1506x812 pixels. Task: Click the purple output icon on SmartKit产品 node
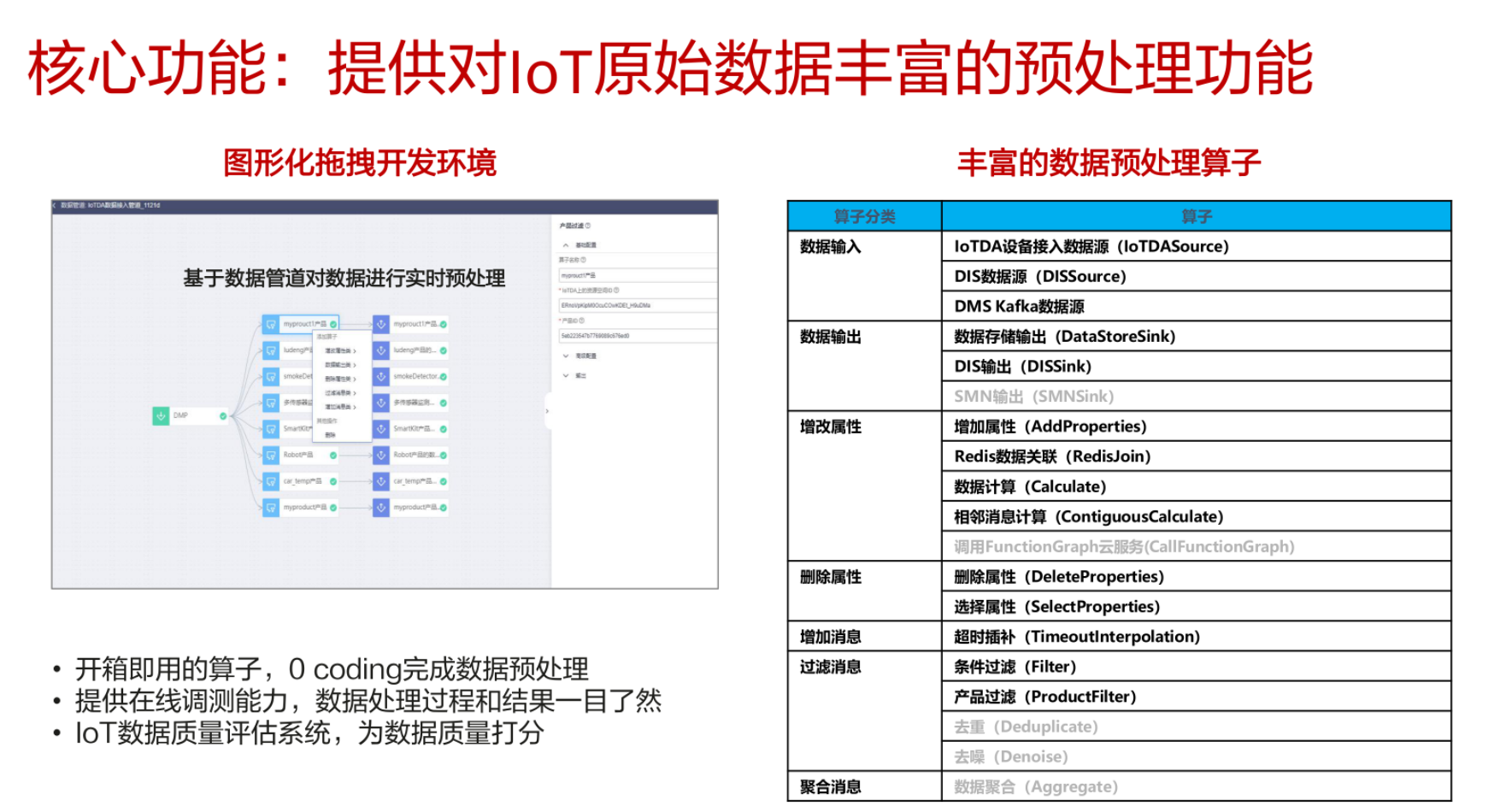pos(381,428)
